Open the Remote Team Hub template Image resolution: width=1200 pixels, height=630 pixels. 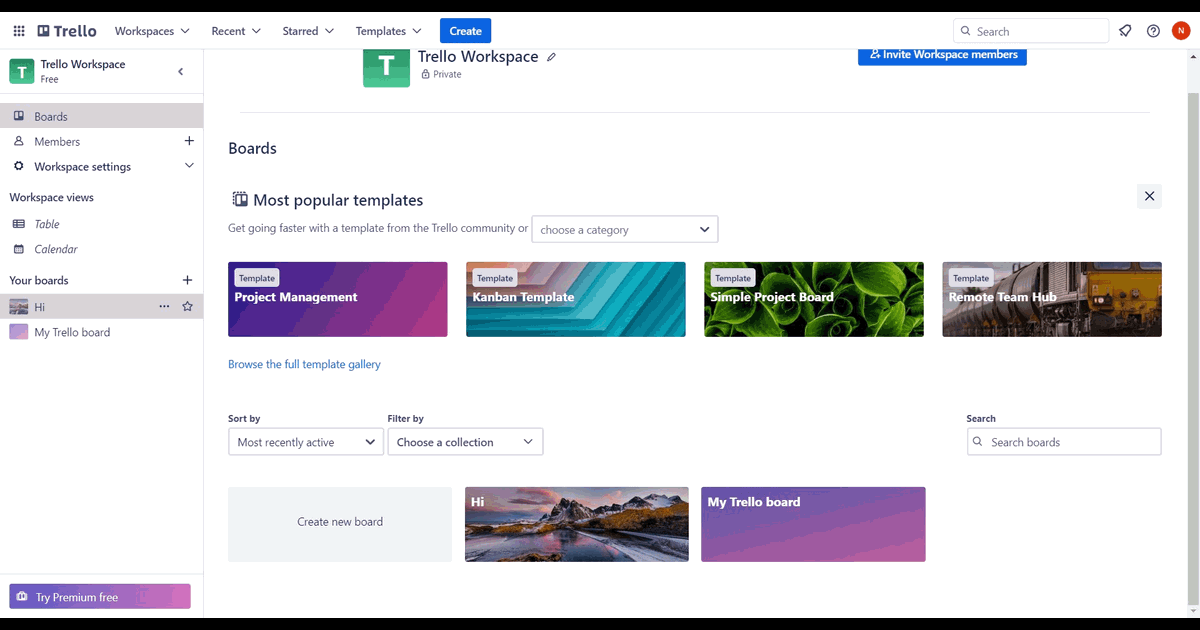(x=1052, y=299)
